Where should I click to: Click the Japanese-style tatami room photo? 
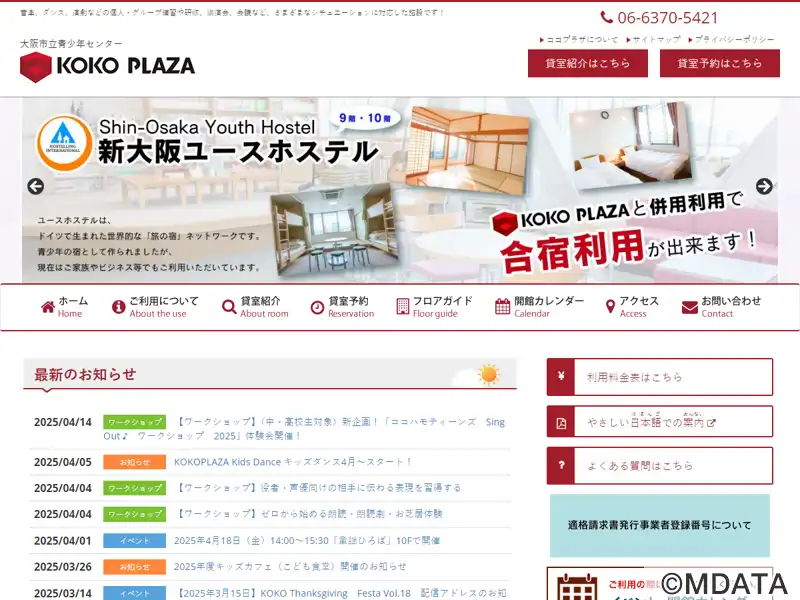click(467, 149)
